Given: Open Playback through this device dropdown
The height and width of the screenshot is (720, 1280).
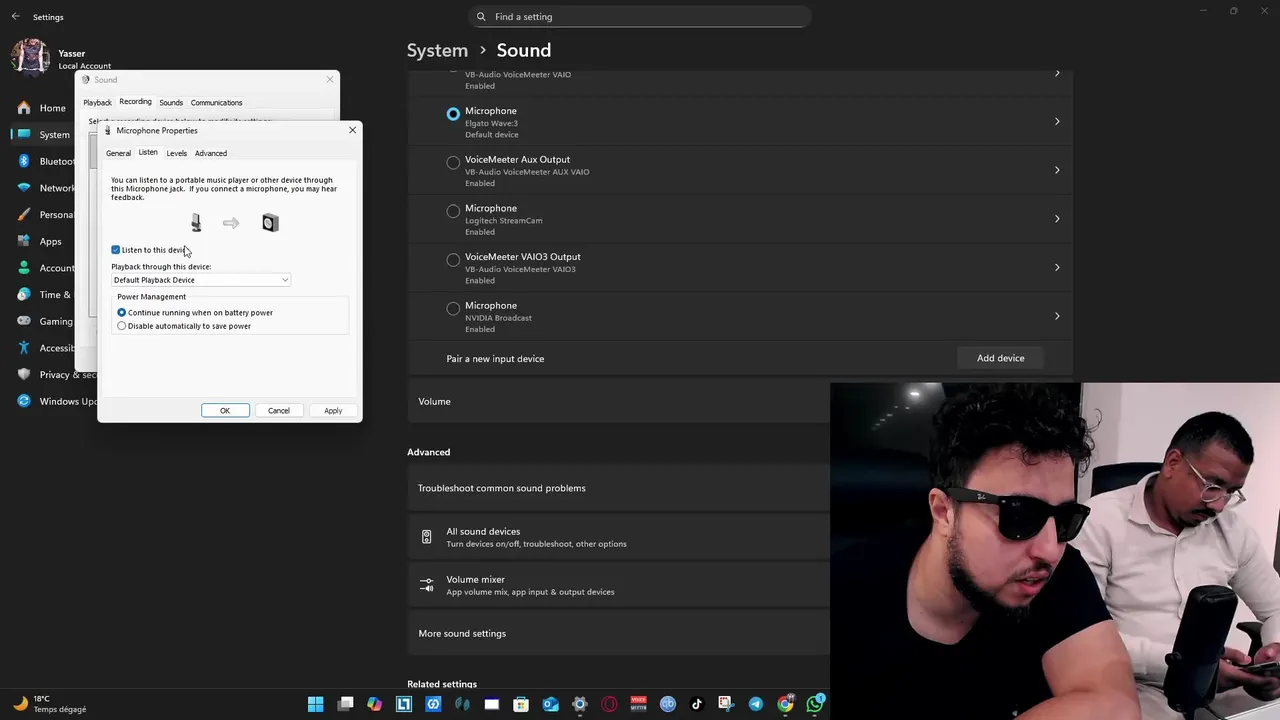Looking at the screenshot, I should point(201,280).
